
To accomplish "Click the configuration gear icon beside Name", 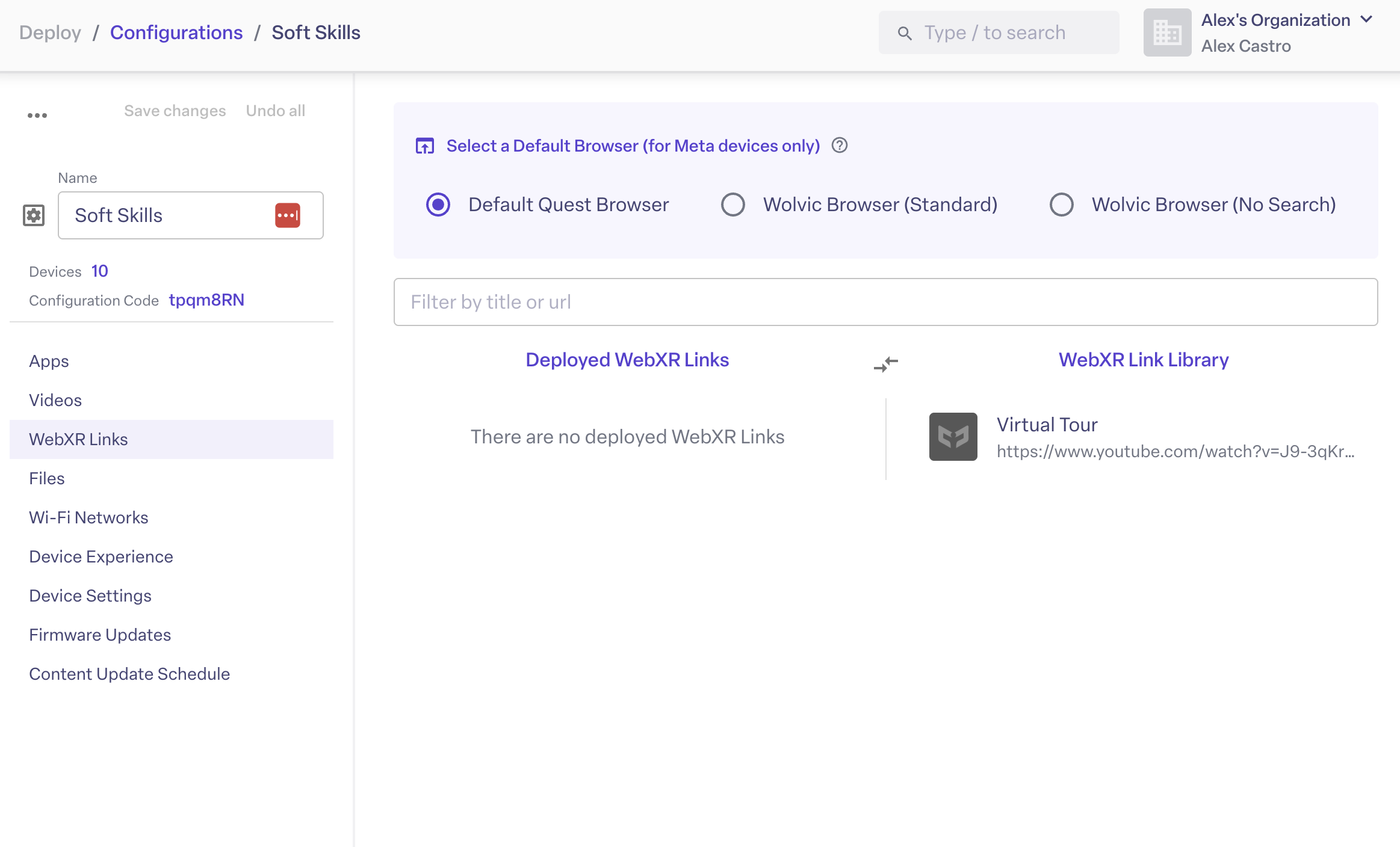I will point(34,215).
